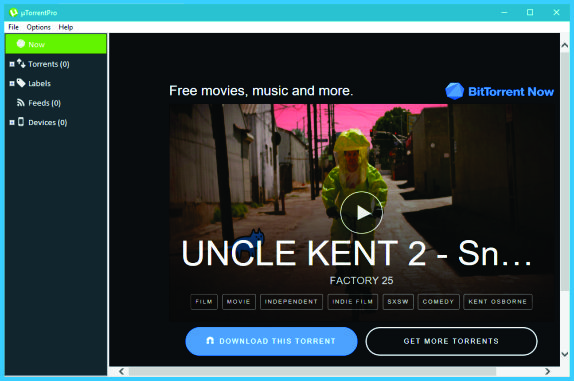Open the Help menu
The width and height of the screenshot is (574, 381).
[x=66, y=27]
